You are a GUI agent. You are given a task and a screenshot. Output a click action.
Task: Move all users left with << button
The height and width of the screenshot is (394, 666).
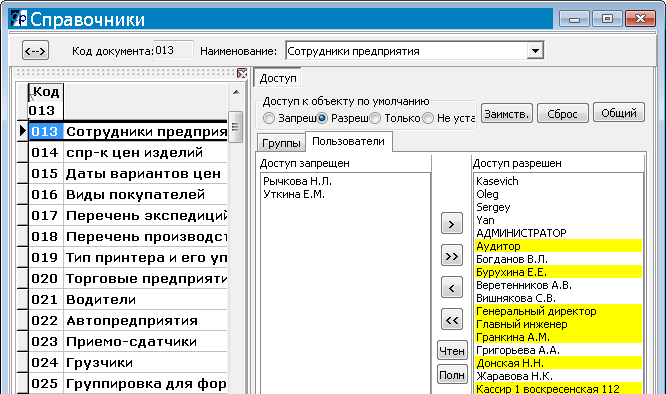[x=452, y=320]
